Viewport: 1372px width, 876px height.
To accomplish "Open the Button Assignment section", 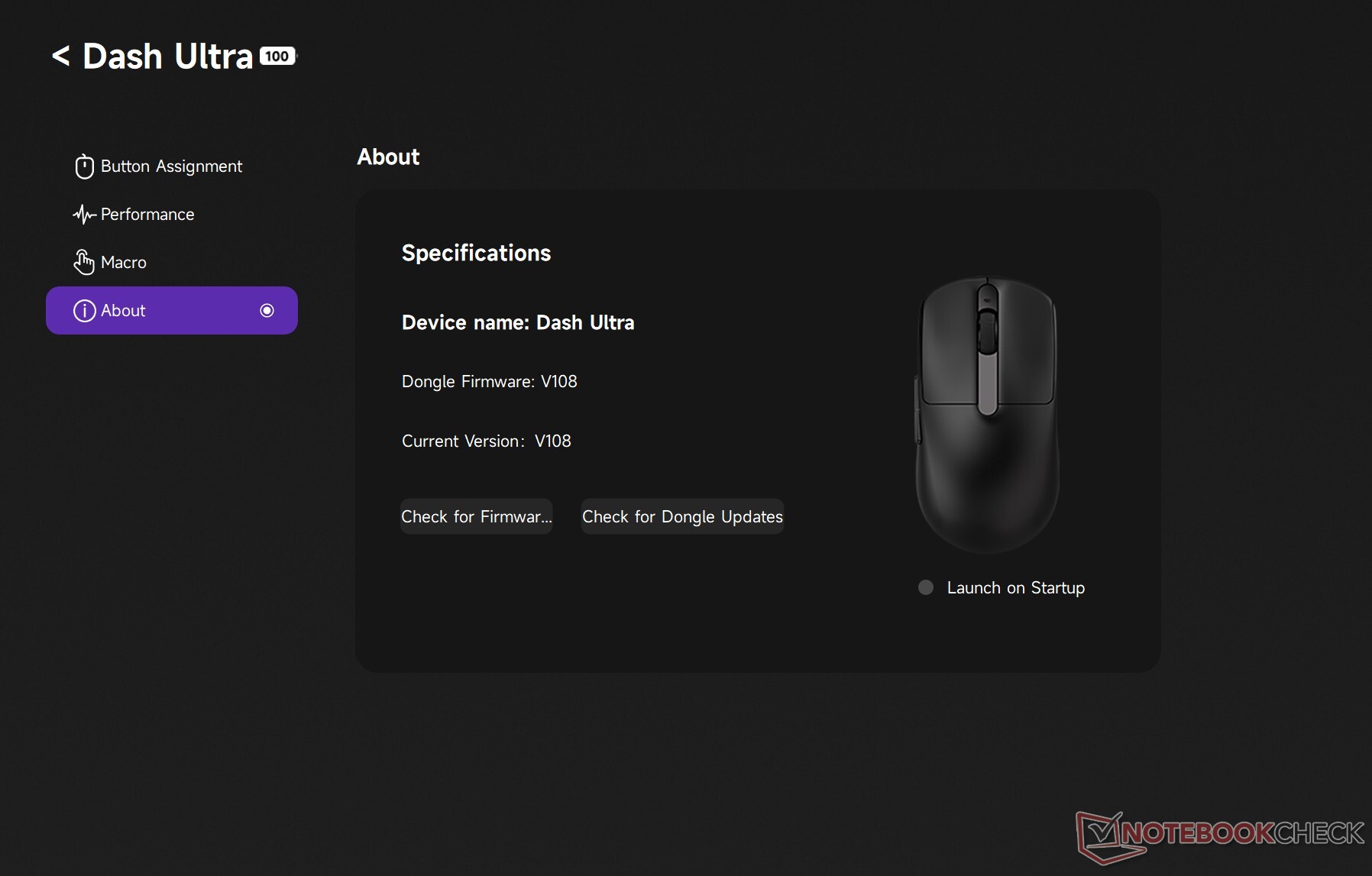I will click(171, 166).
